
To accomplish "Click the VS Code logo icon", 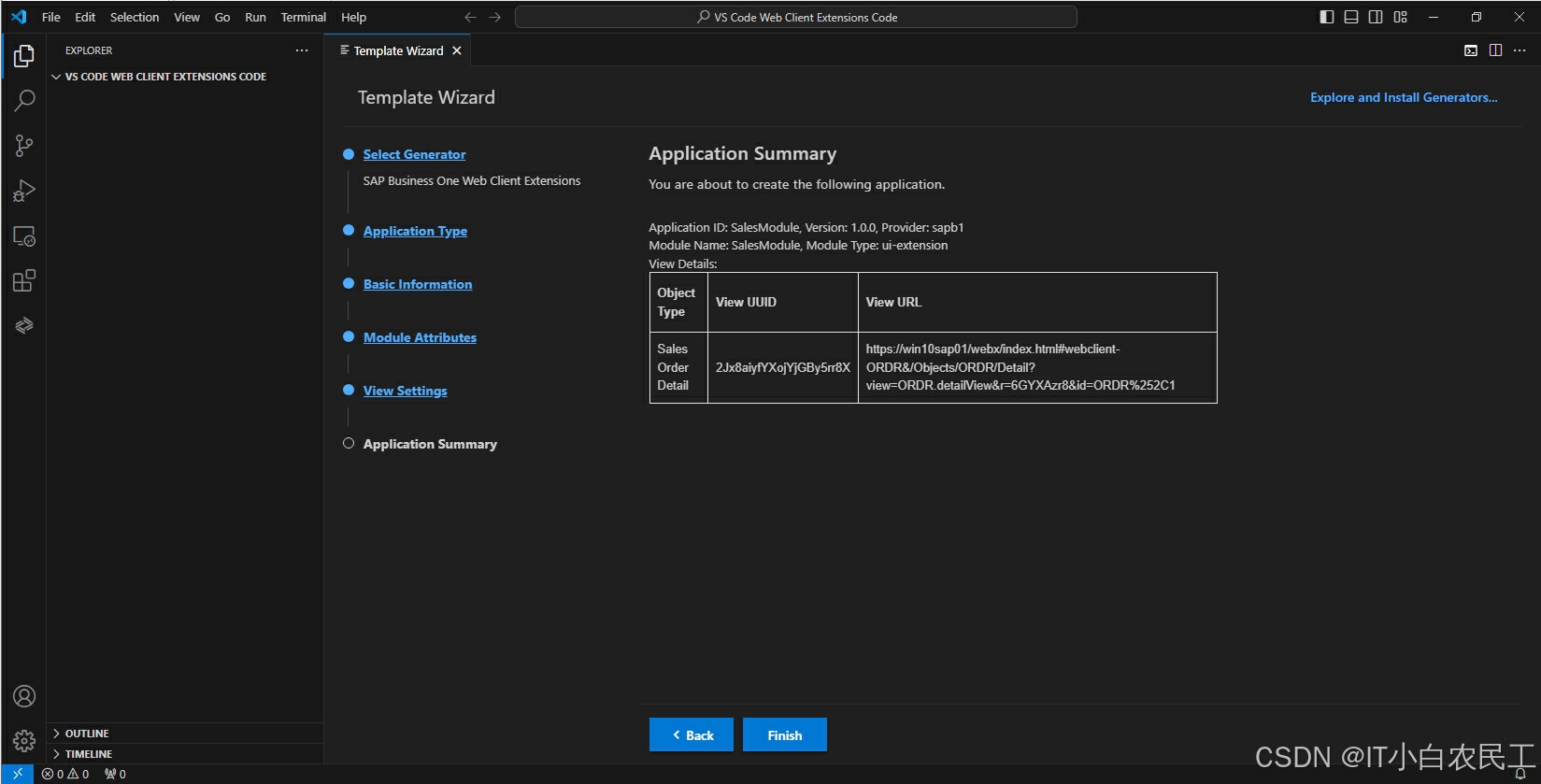I will [19, 17].
